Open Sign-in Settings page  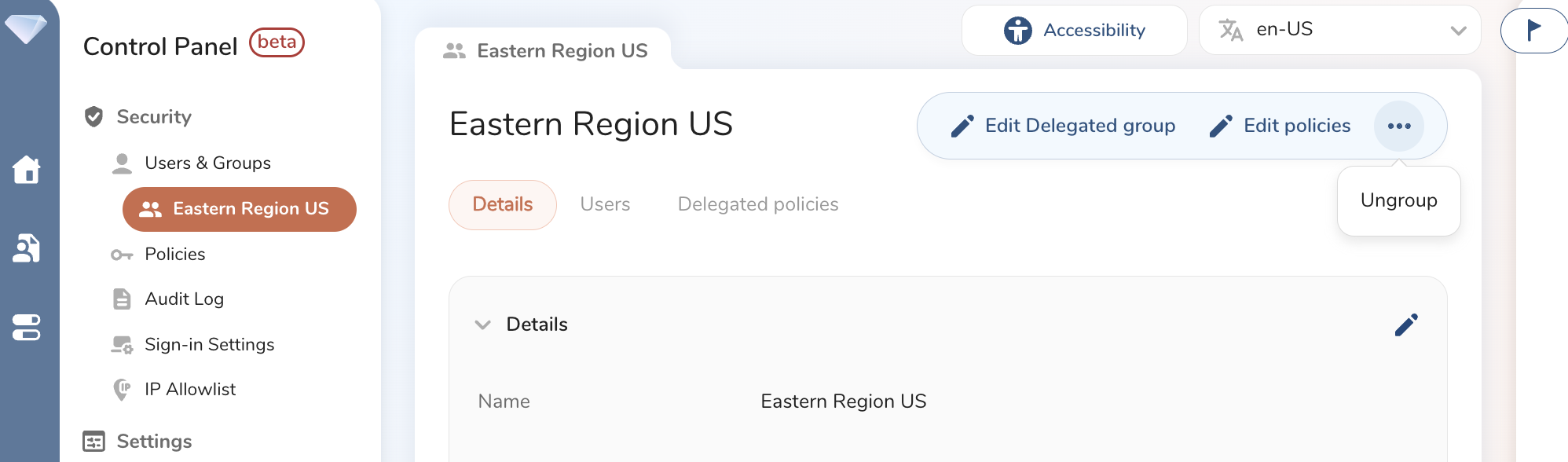click(209, 344)
